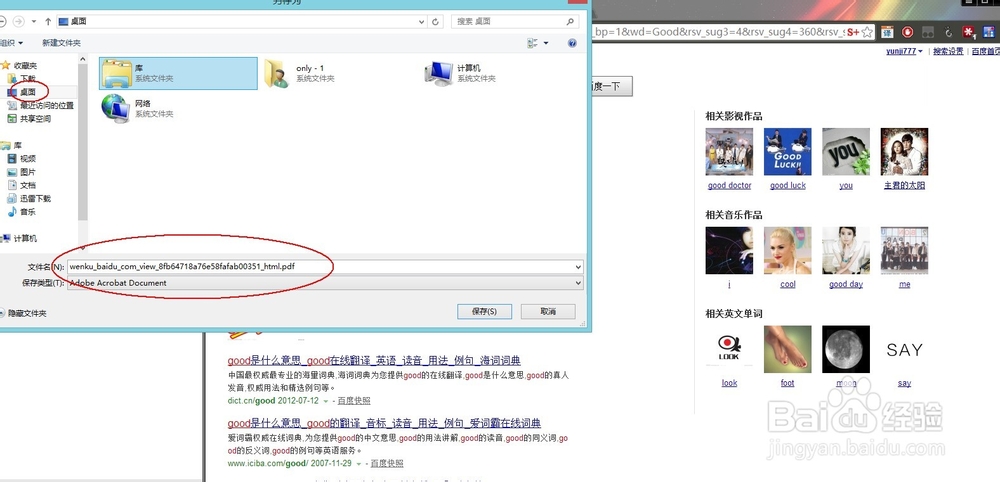
Task: Open the 海词词典 good search result
Action: 374,360
